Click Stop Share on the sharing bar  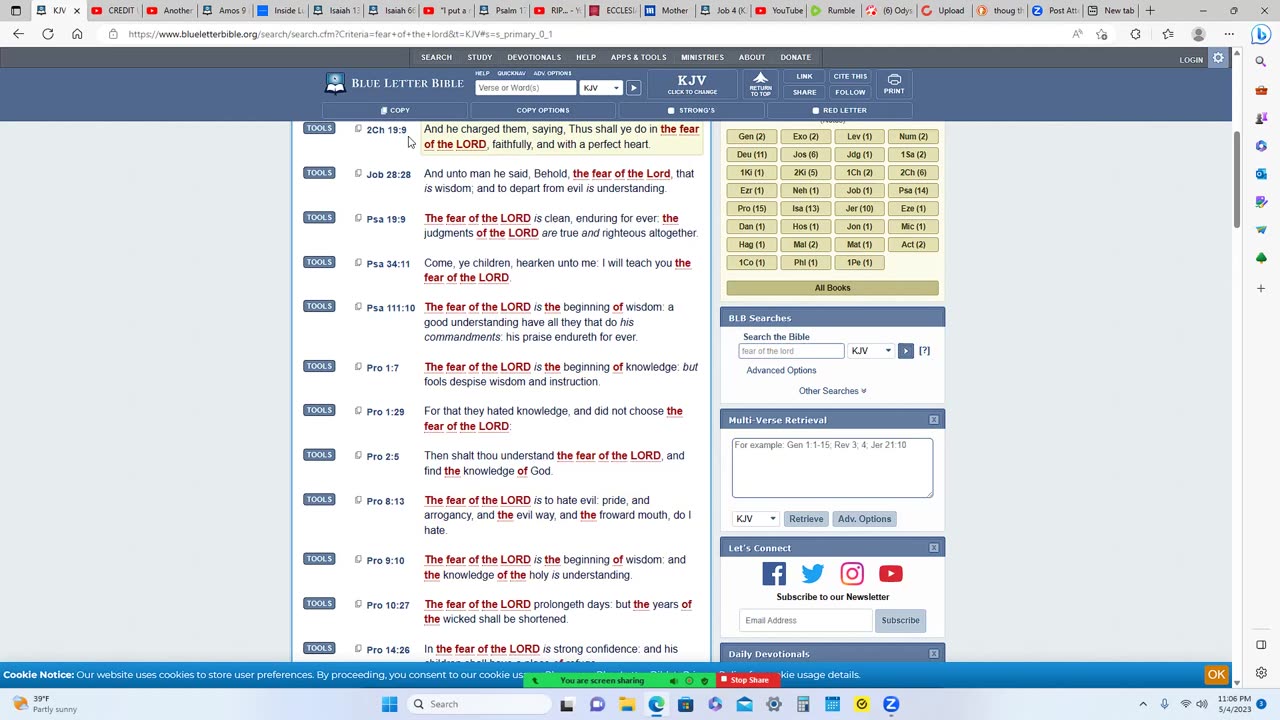[744, 681]
